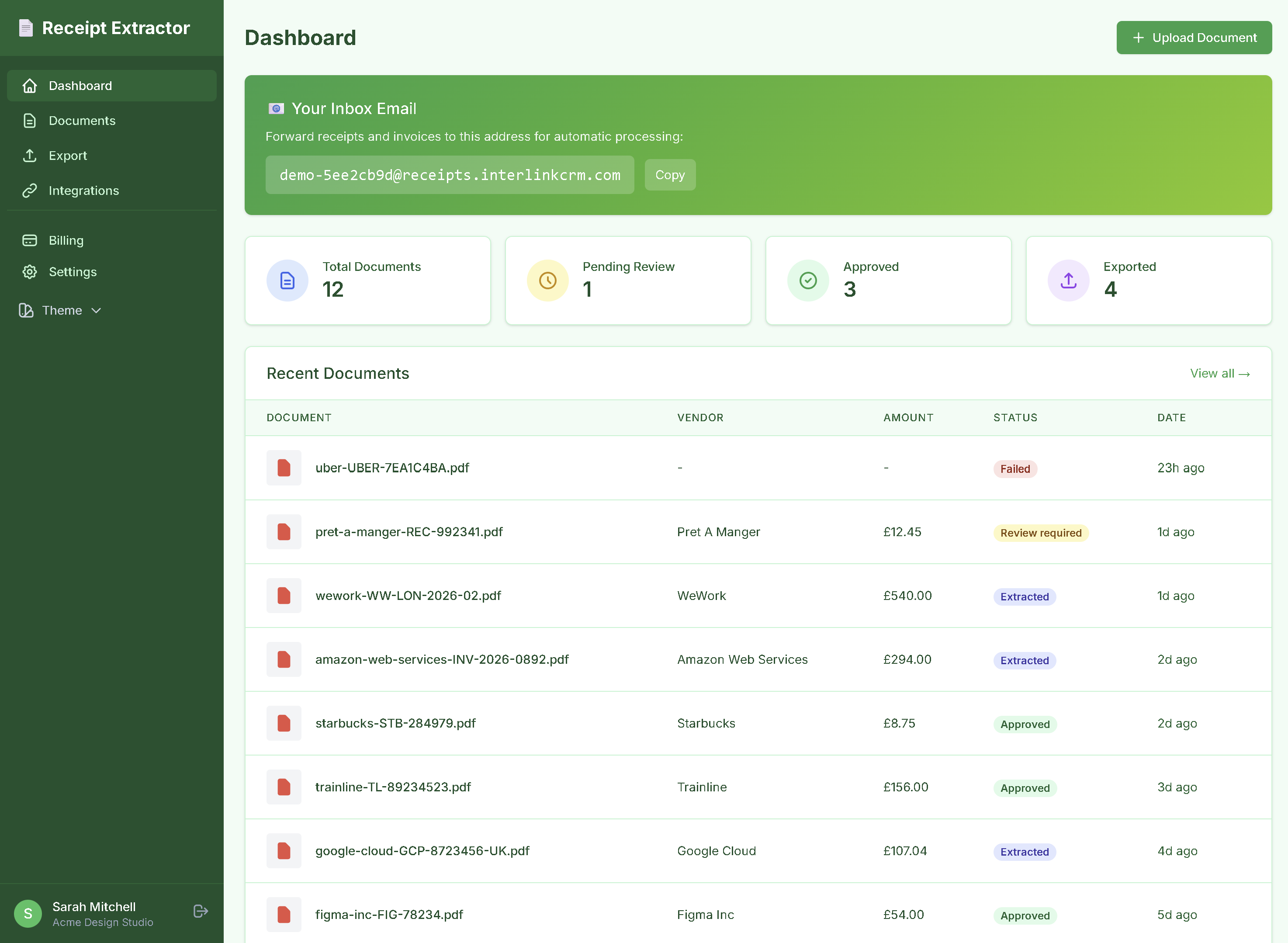Open the Documents page via file icon
The width and height of the screenshot is (1288, 943).
coord(30,121)
